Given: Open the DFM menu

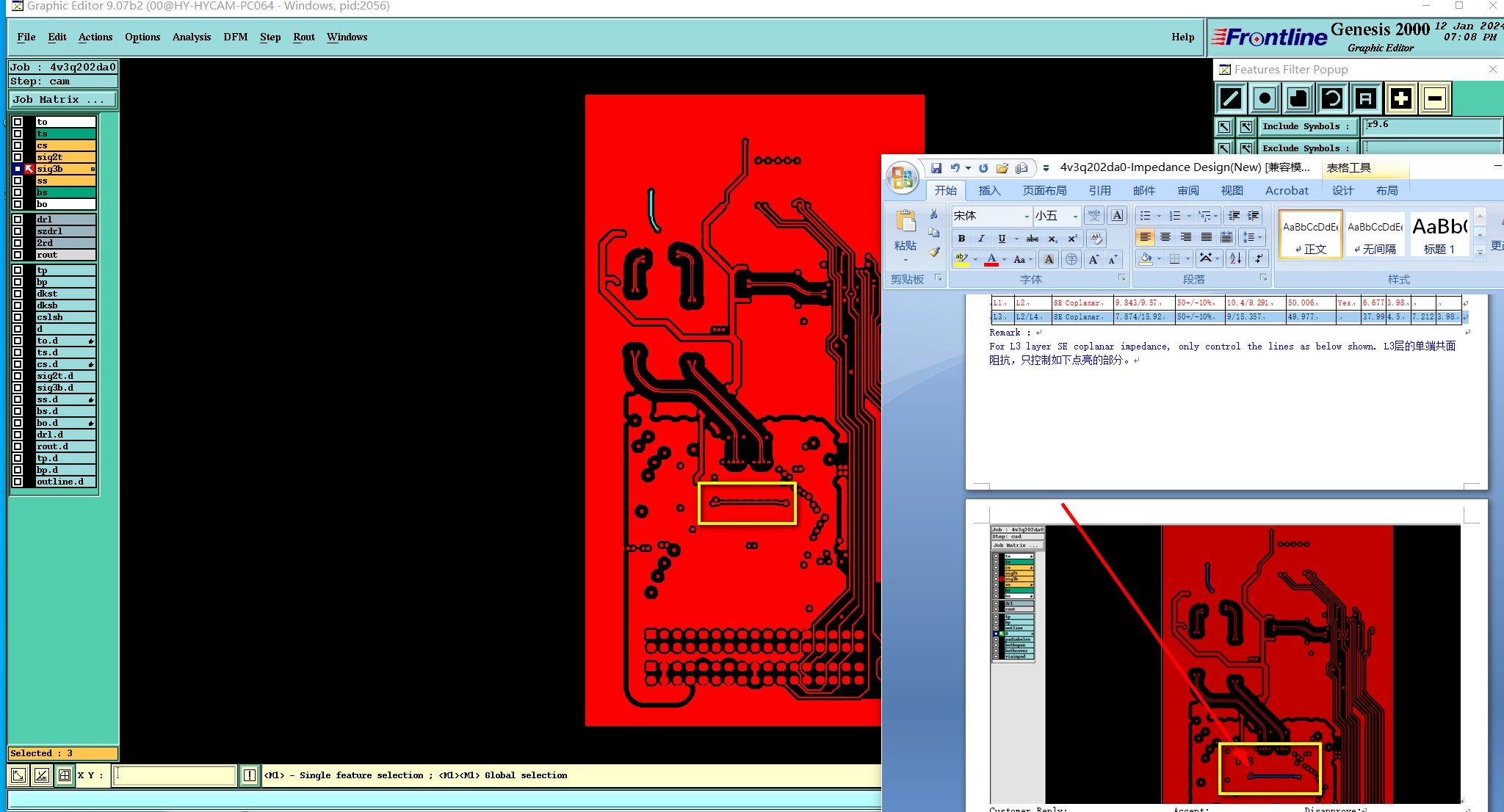Looking at the screenshot, I should click(235, 37).
